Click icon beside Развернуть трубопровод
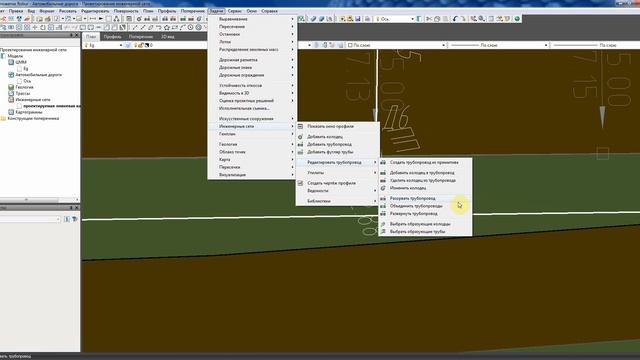Viewport: 640px width, 360px height. (x=383, y=214)
